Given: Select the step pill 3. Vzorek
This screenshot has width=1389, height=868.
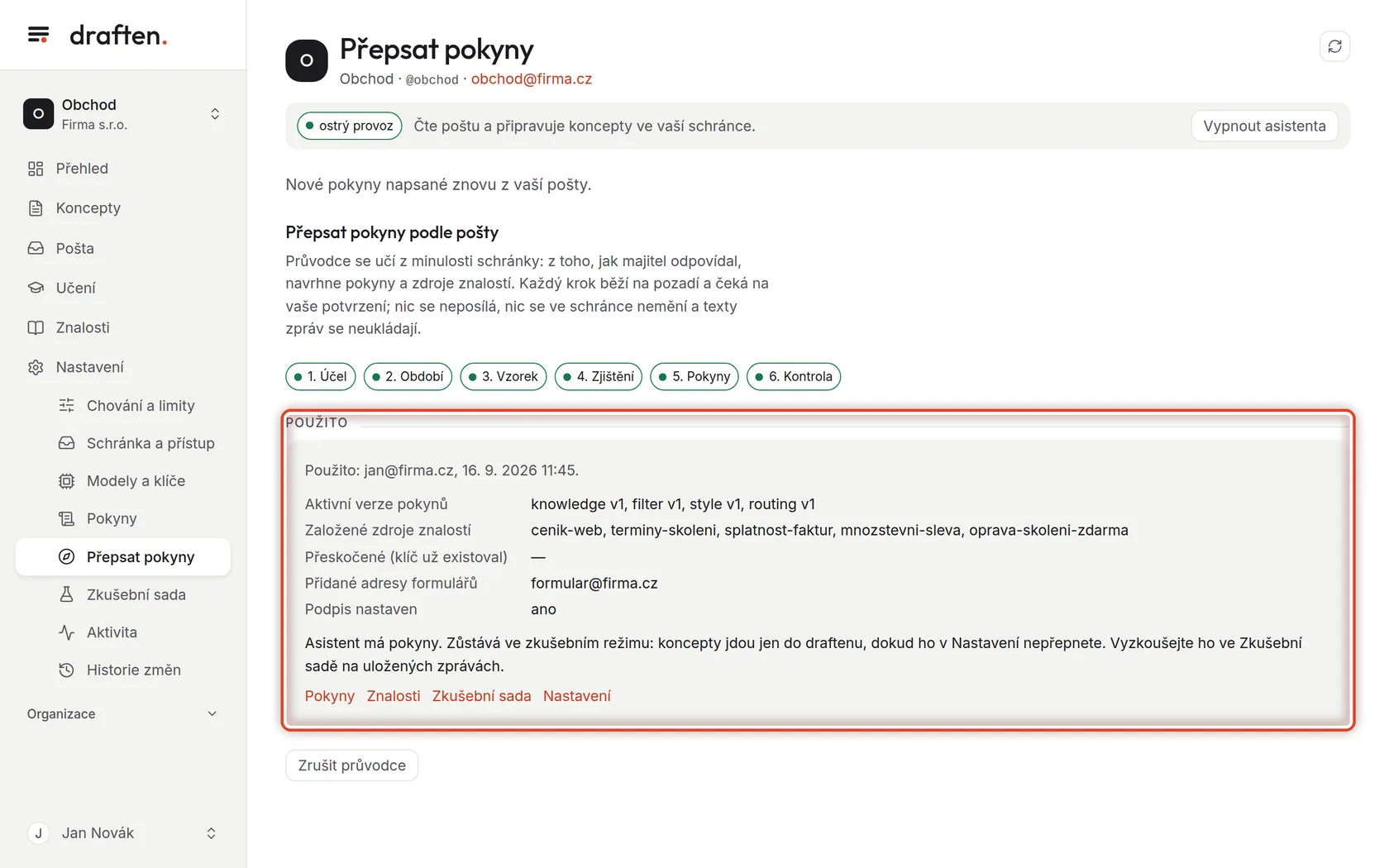Looking at the screenshot, I should 503,376.
